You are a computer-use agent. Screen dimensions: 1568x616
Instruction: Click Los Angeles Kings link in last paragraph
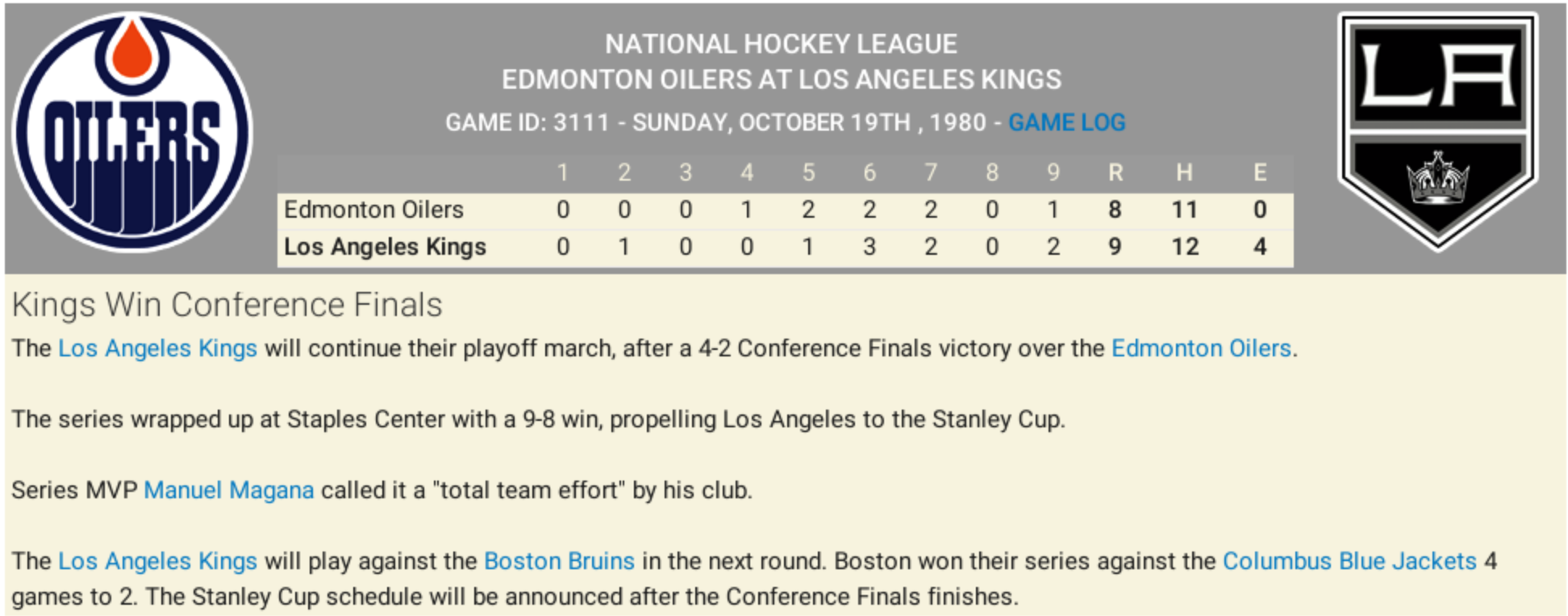pos(157,561)
